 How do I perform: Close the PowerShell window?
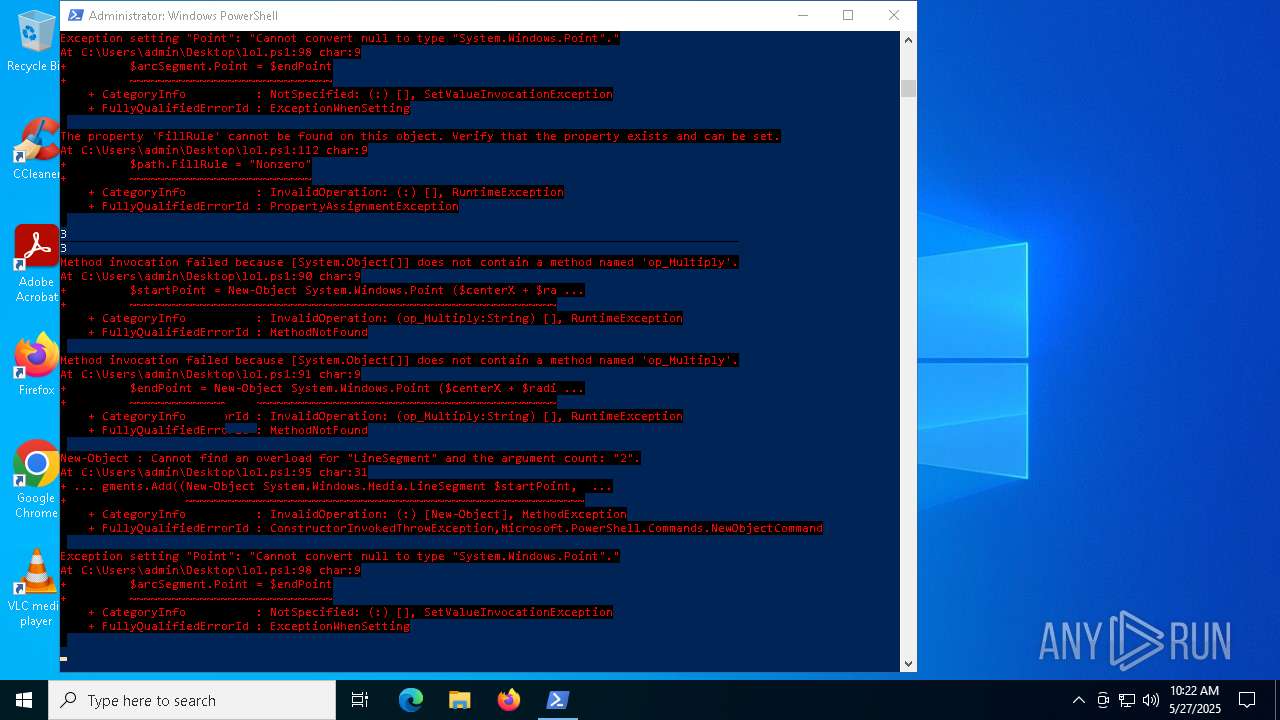pyautogui.click(x=894, y=15)
